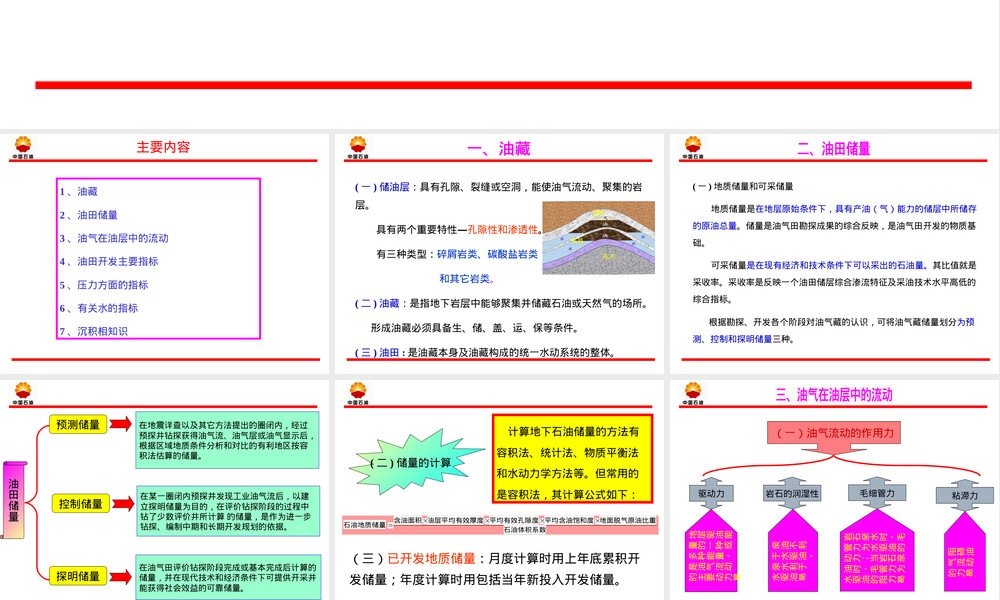Select the gray arrow box 粘滞力
Image resolution: width=1000 pixels, height=600 pixels.
pos(964,495)
